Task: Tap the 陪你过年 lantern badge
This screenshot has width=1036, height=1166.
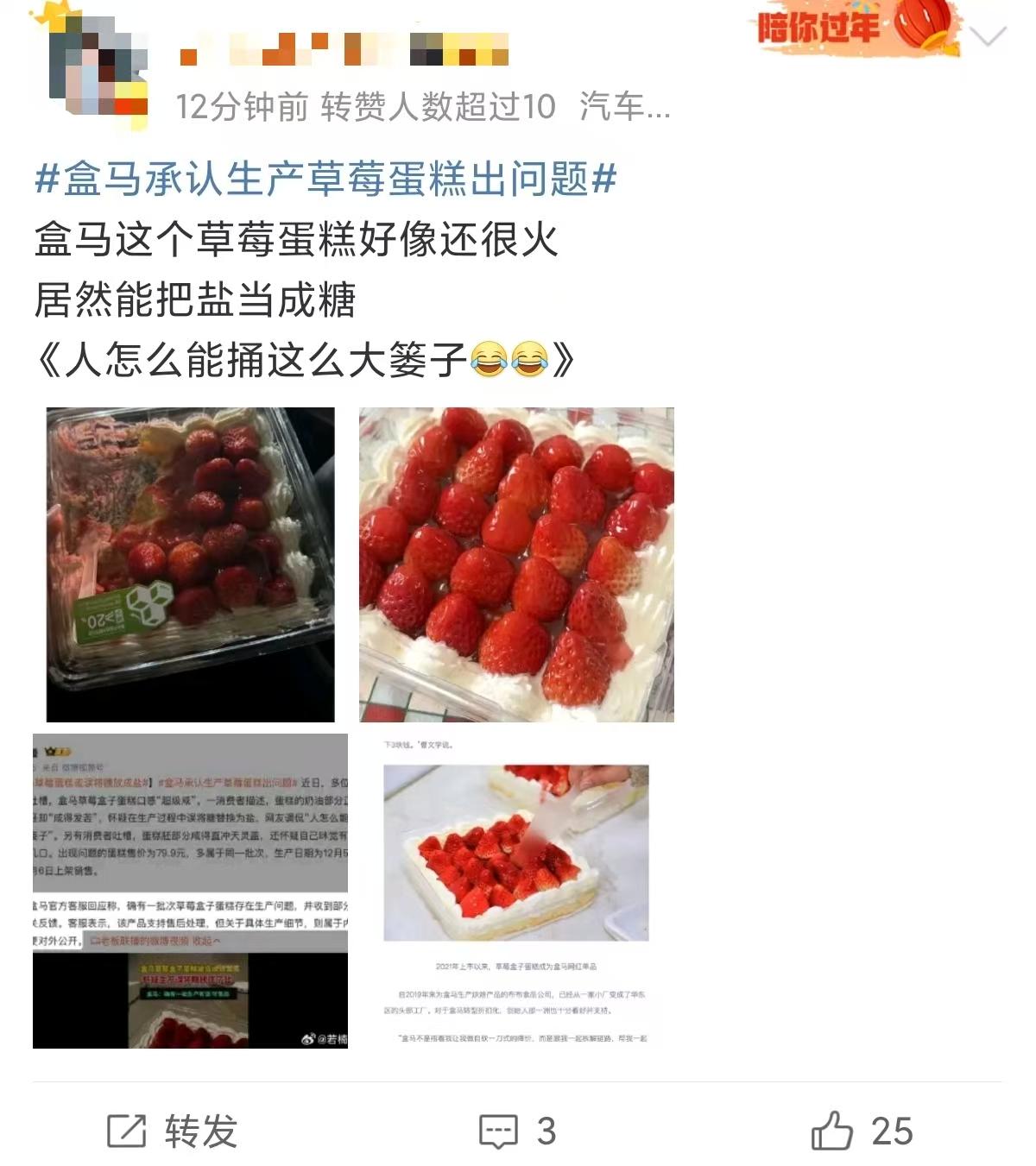Action: [858, 28]
